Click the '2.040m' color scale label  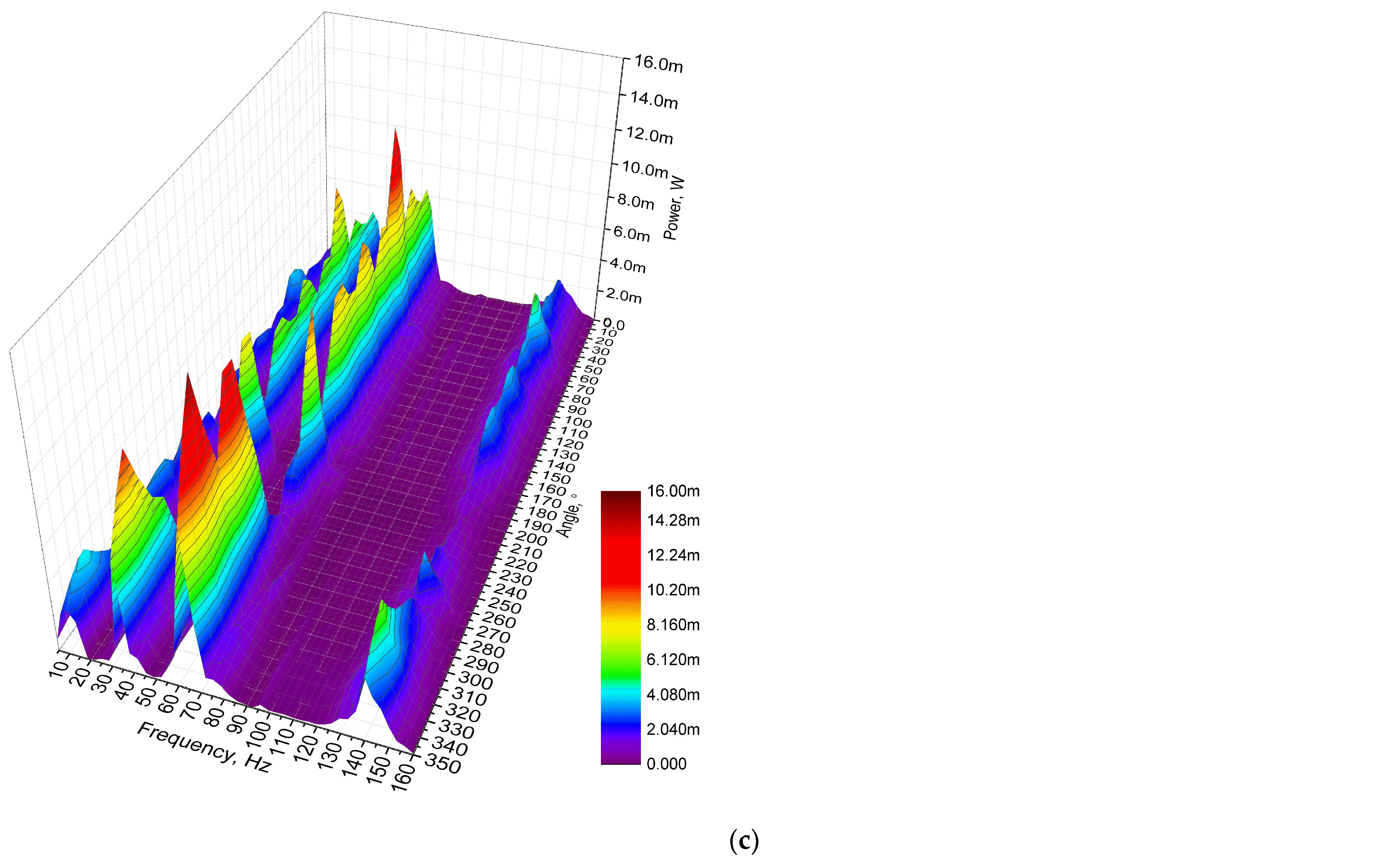[x=673, y=729]
